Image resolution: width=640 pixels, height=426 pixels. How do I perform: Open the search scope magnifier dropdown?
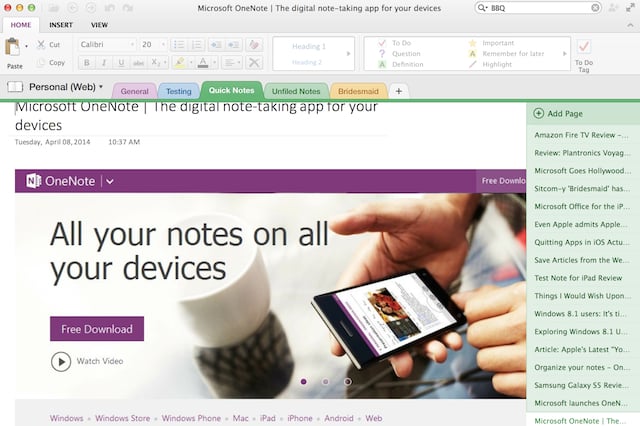[482, 8]
